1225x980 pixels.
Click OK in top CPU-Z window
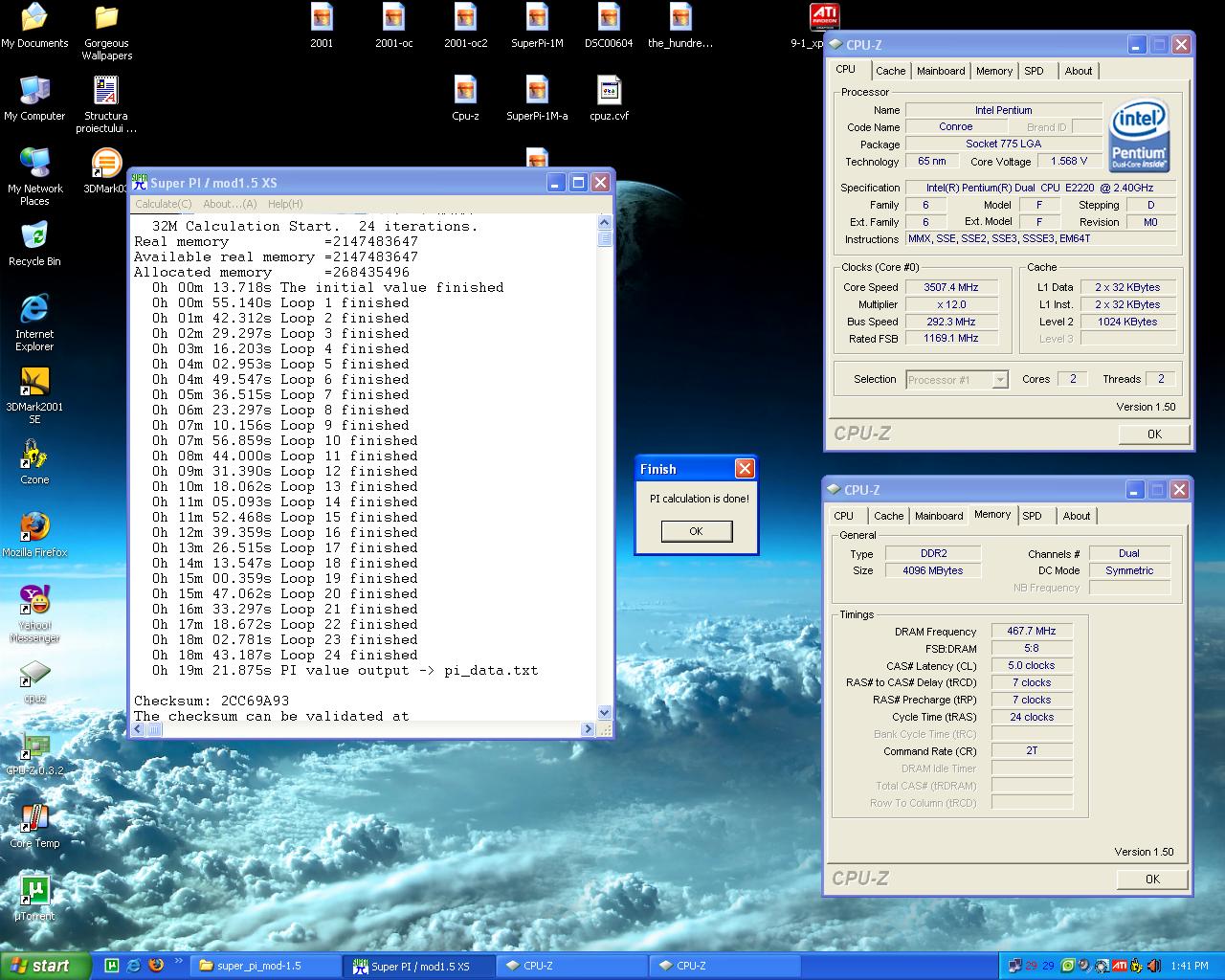pos(1154,434)
